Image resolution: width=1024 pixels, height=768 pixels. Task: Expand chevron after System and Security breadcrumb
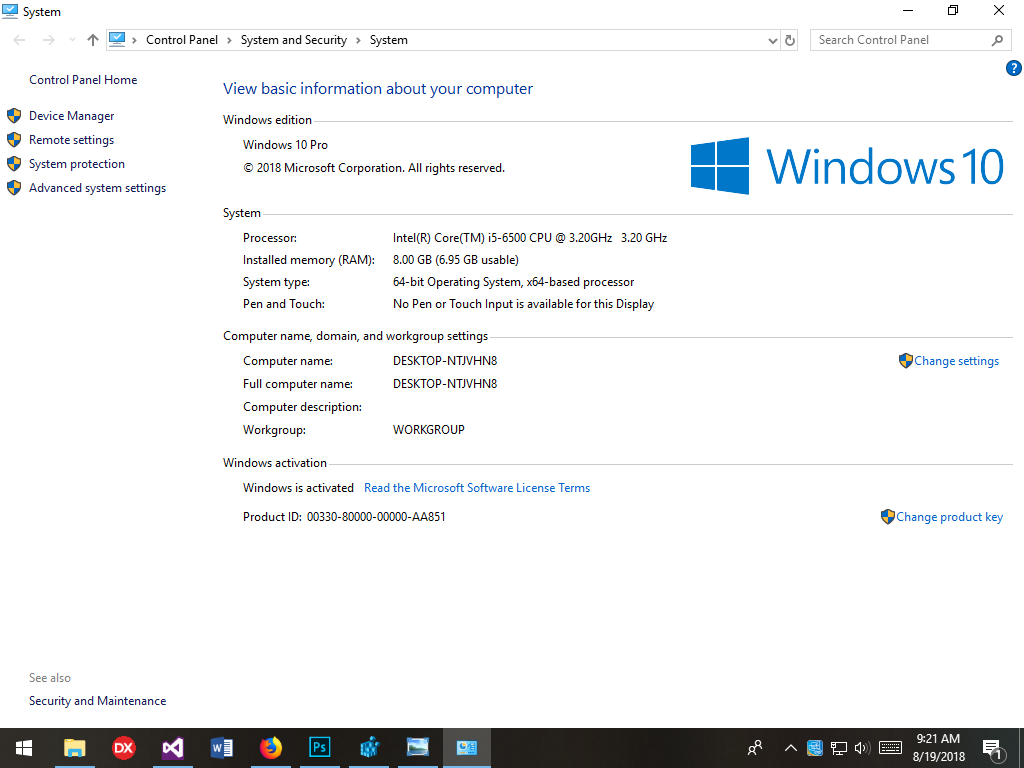[359, 40]
